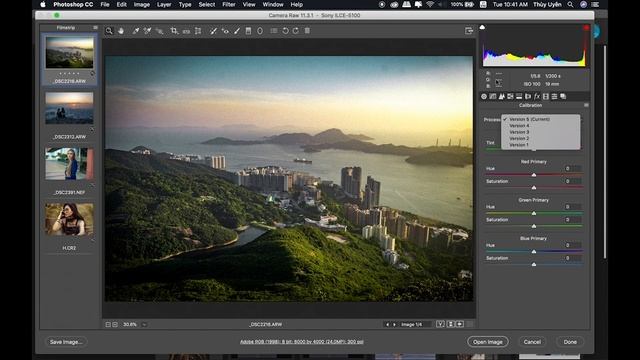The width and height of the screenshot is (640, 360).
Task: Choose Version 5 (Current) process
Action: click(x=540, y=119)
